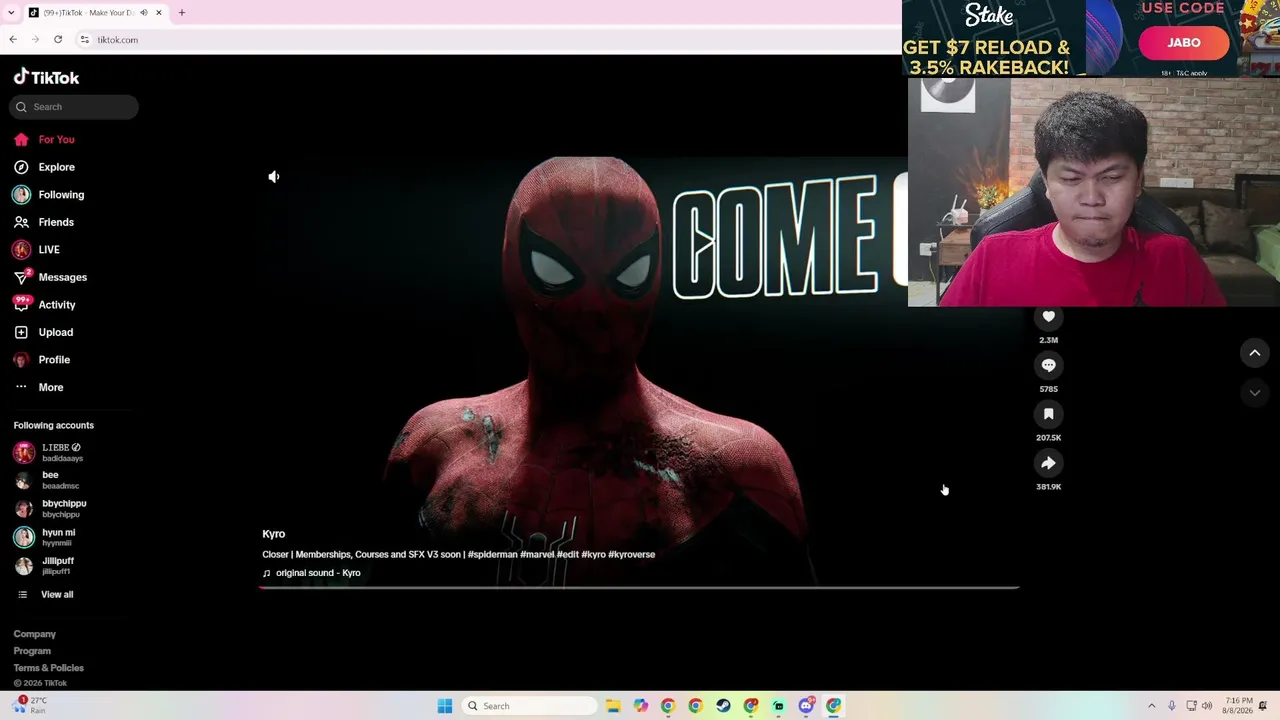This screenshot has height=720, width=1280.
Task: Open the LIVE section
Action: tap(36, 250)
